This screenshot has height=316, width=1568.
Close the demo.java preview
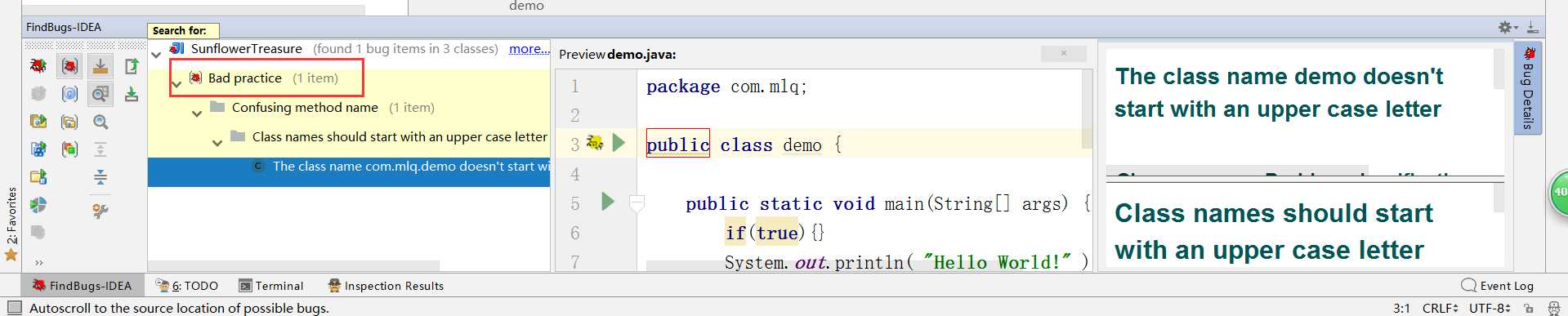coord(1063,53)
